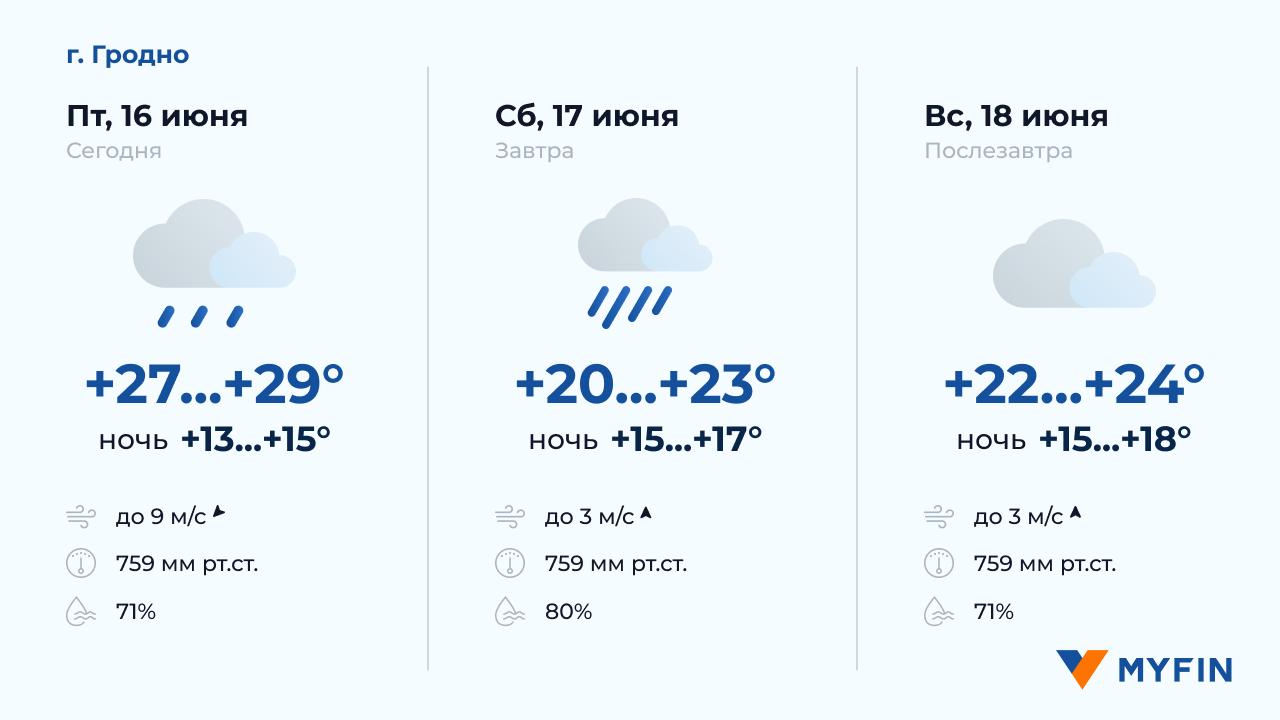Click the pressure gauge icon under Friday
Screen dimensions: 1280x720
click(x=81, y=564)
